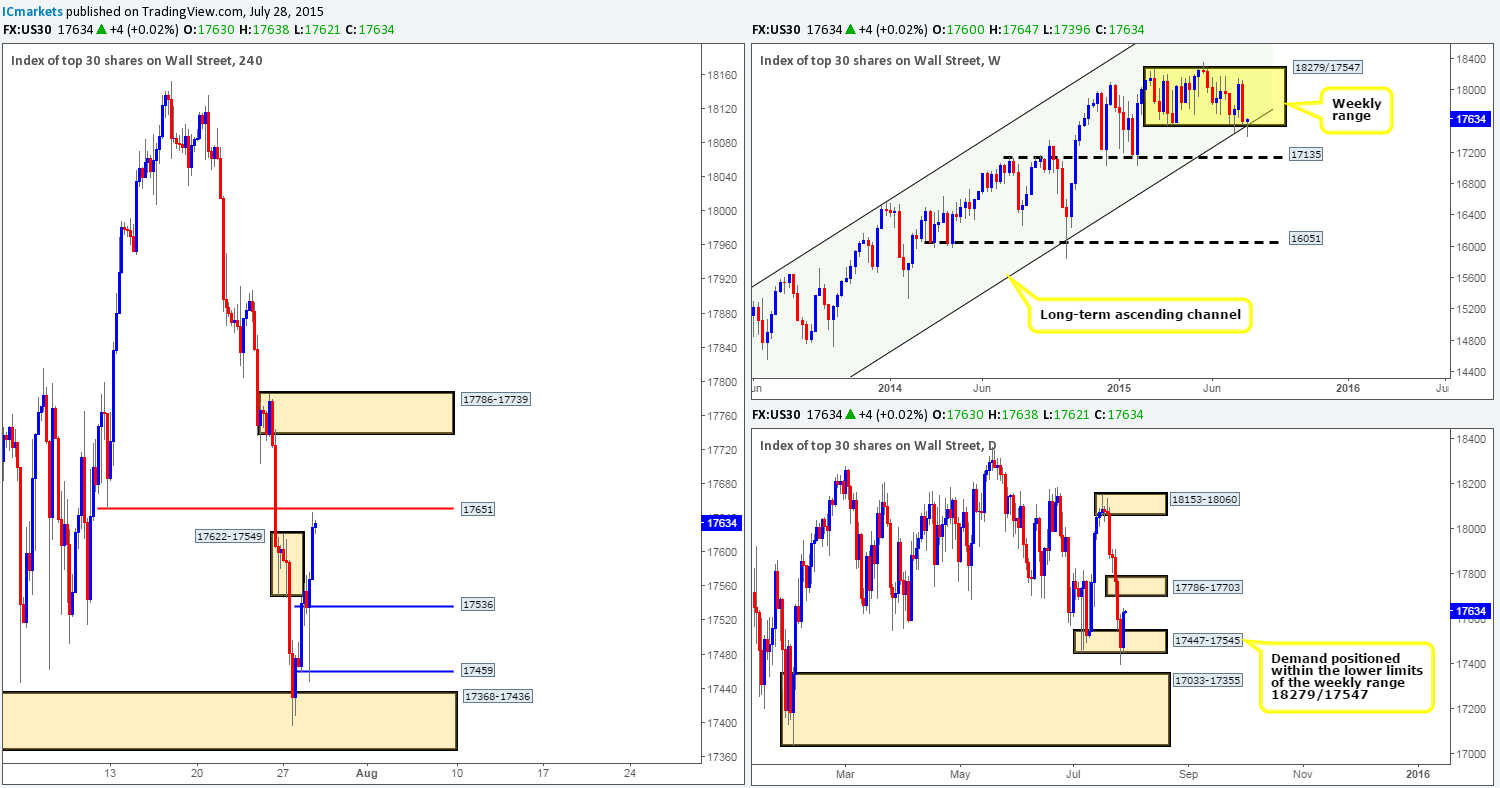Click the '2014' label on weekly time axis
Viewport: 1500px width, 788px height.
click(x=889, y=388)
